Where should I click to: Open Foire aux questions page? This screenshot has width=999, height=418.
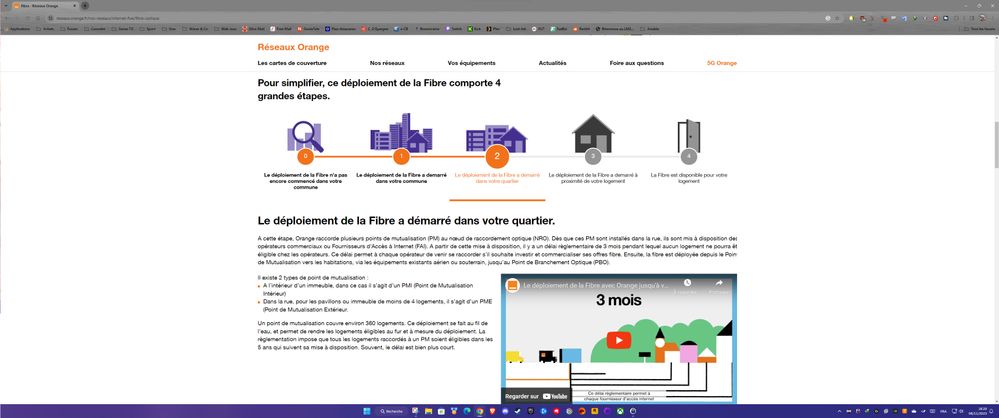636,63
